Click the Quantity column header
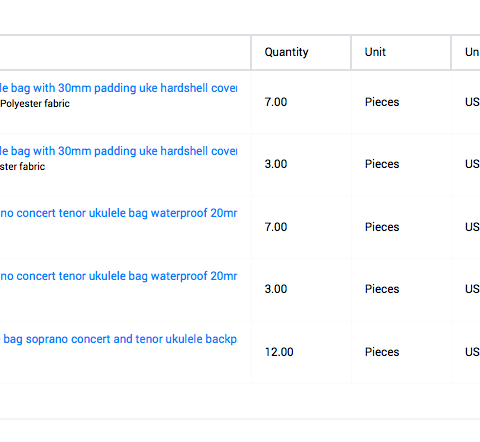The width and height of the screenshot is (480, 442). (x=286, y=52)
